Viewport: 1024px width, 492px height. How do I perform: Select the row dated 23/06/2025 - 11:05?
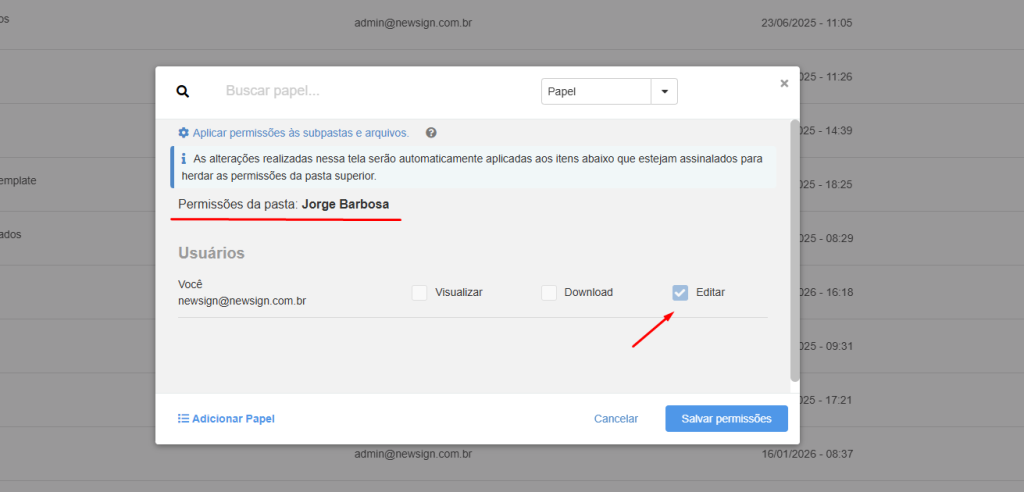pyautogui.click(x=412, y=22)
